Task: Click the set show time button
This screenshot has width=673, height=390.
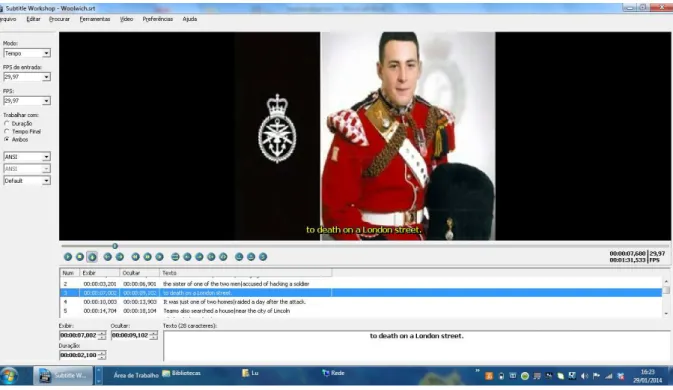Action: [x=187, y=257]
